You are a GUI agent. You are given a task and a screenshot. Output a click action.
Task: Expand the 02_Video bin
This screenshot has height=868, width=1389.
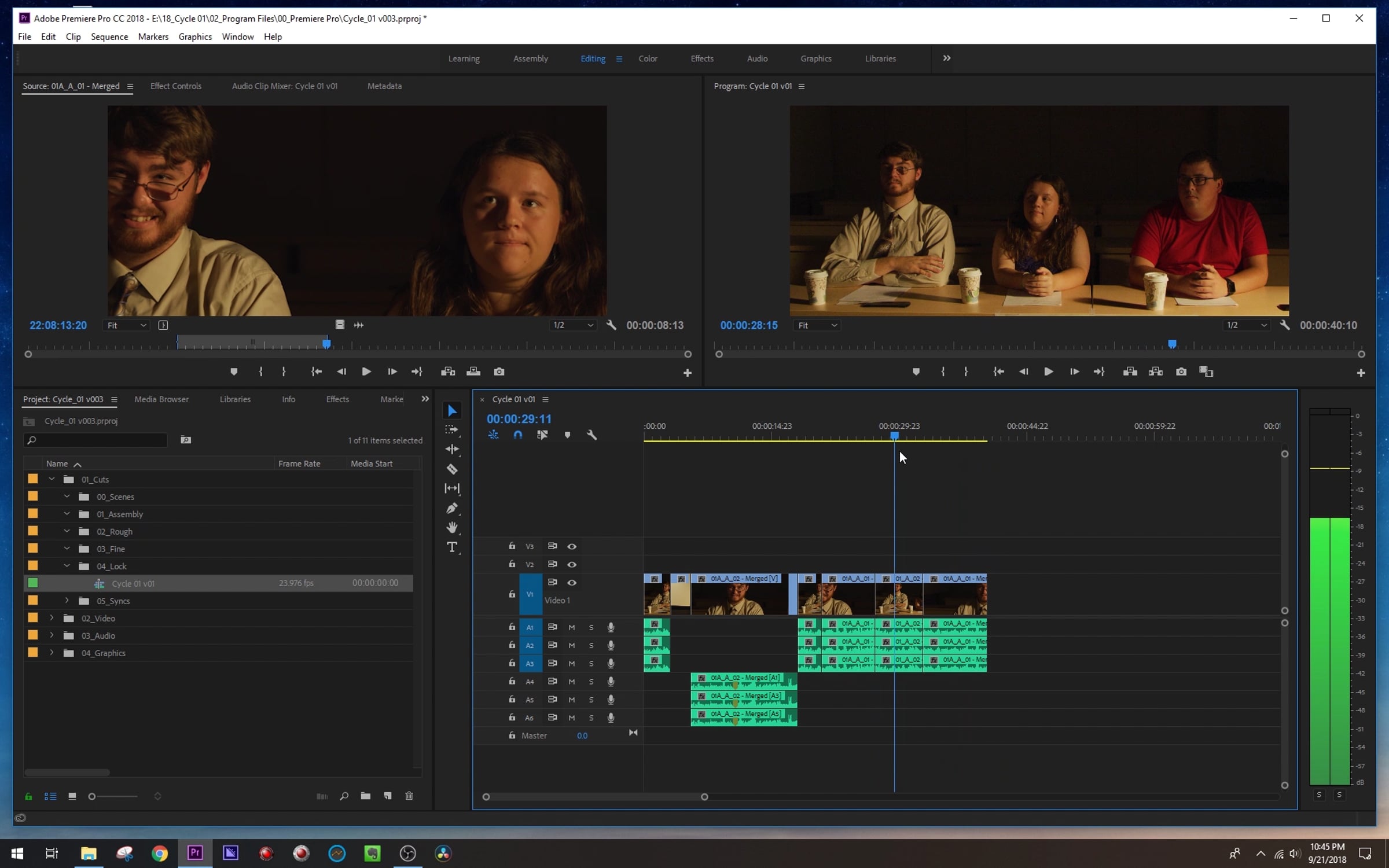52,618
